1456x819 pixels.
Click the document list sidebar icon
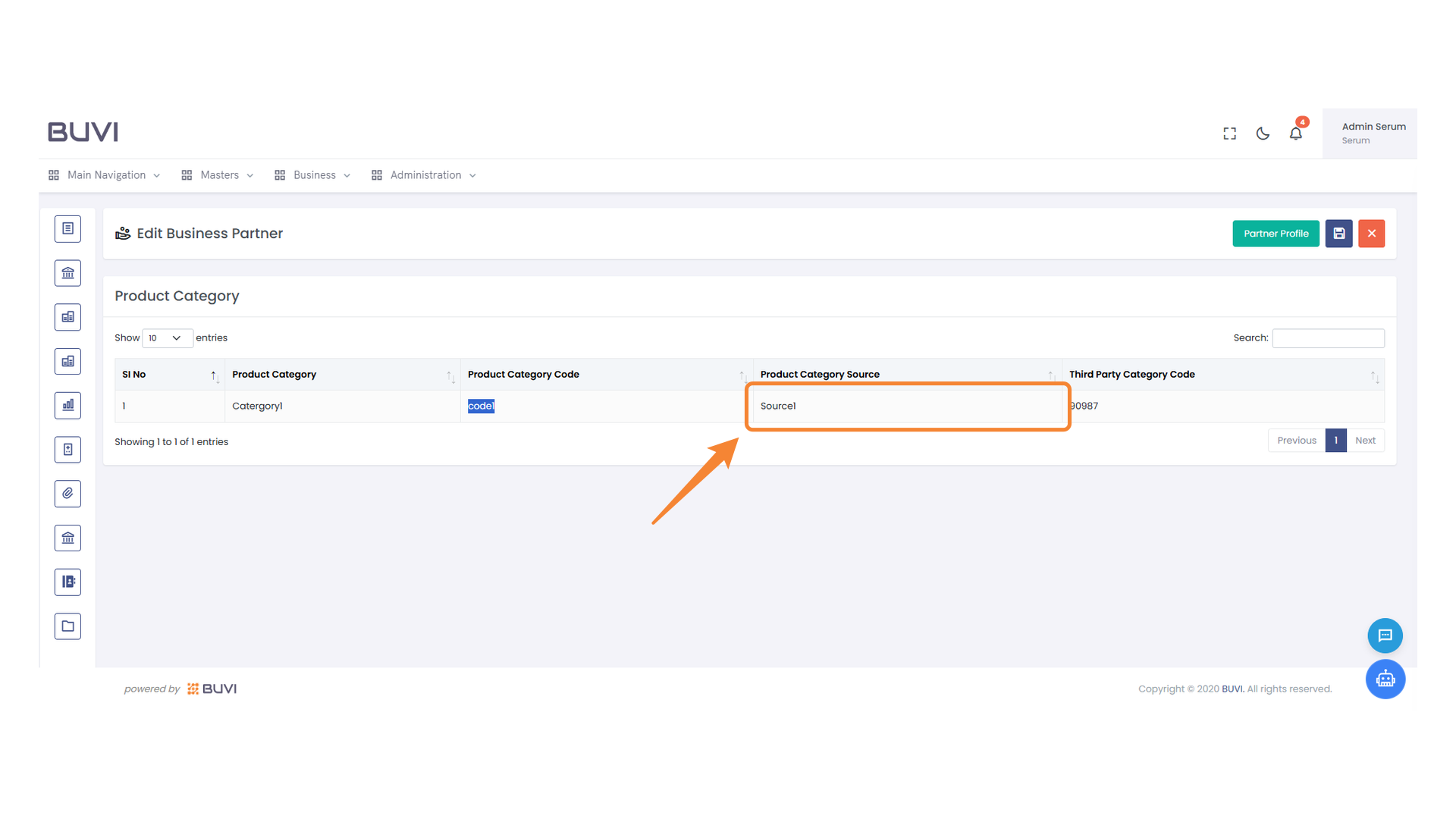67,228
